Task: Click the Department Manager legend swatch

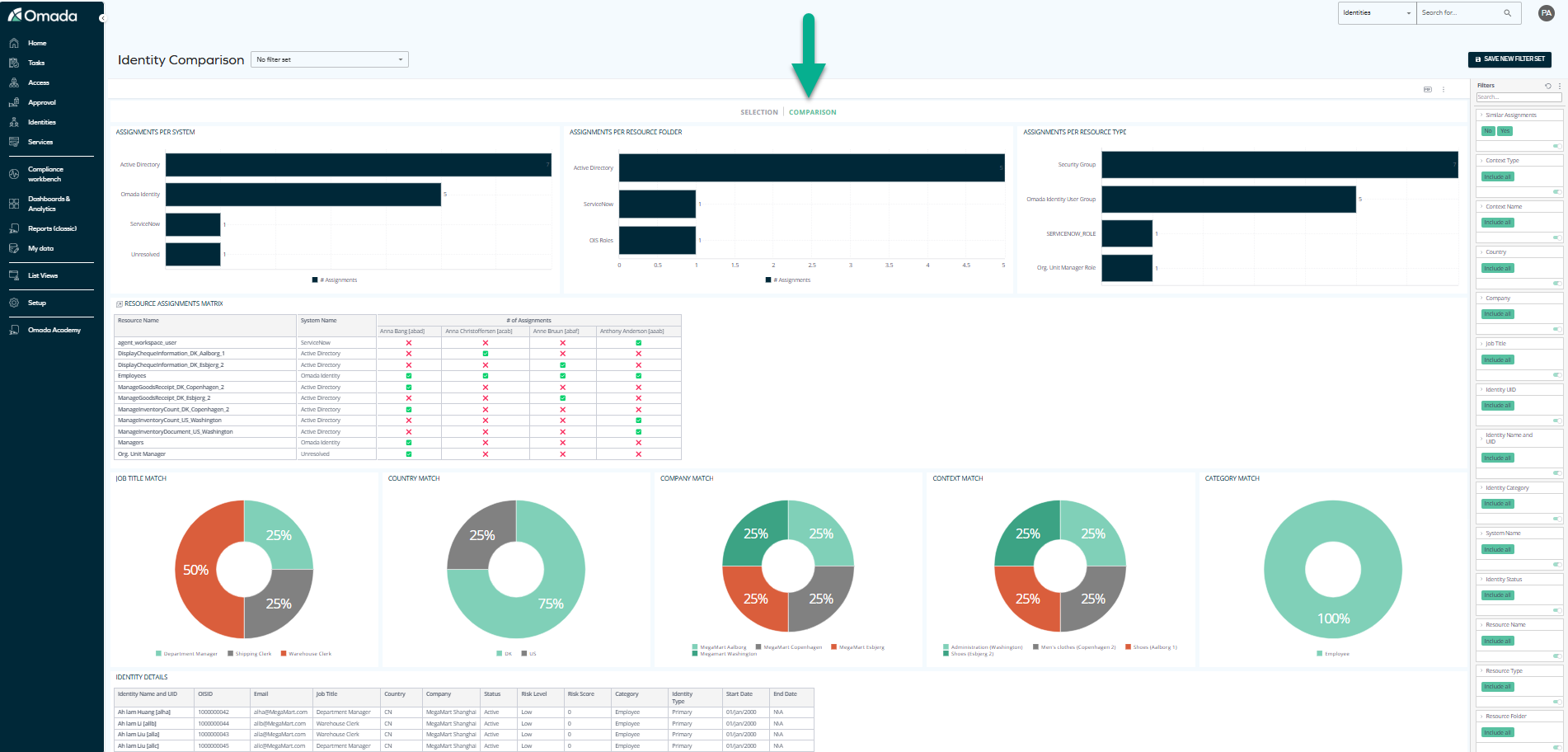Action: pyautogui.click(x=158, y=654)
